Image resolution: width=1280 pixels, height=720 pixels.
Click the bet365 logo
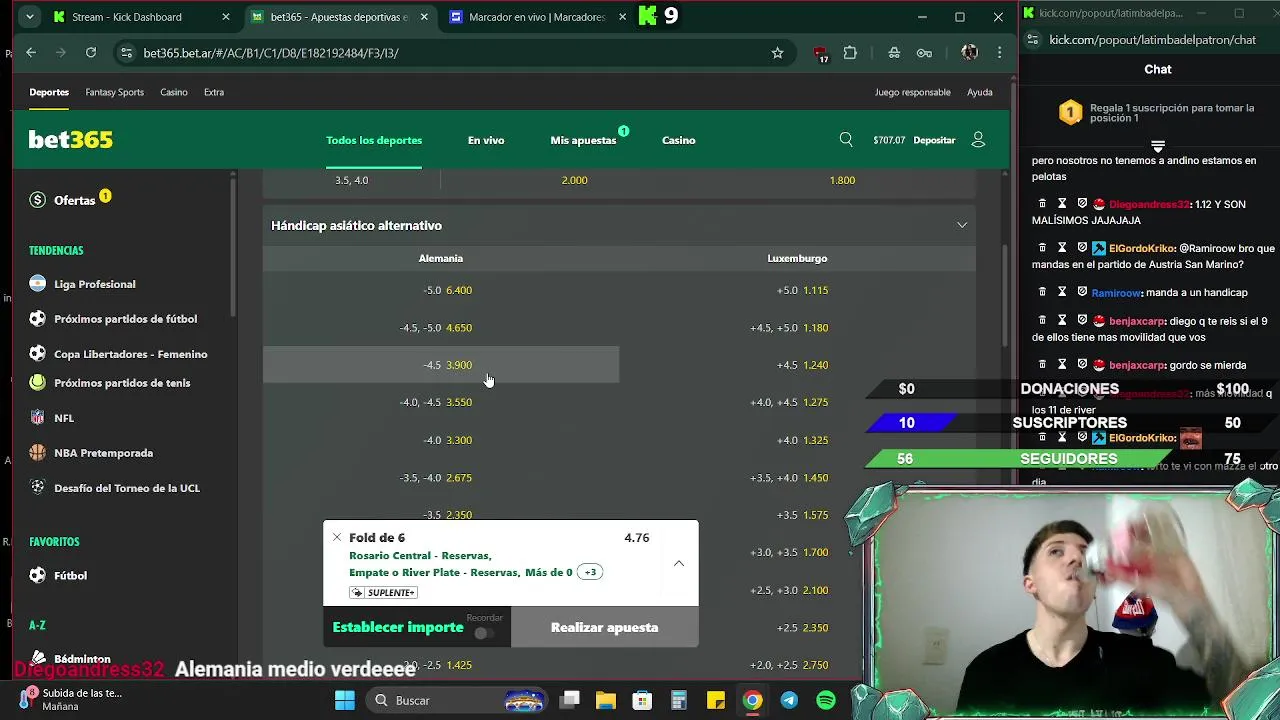coord(70,140)
